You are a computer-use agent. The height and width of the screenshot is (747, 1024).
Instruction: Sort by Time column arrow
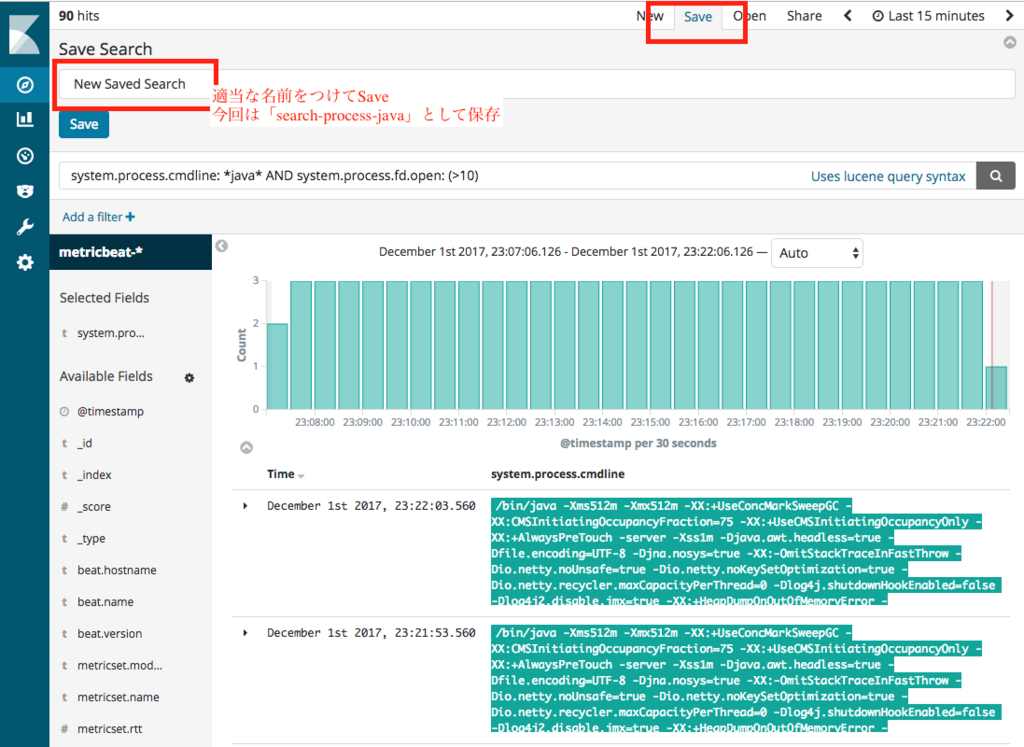301,476
